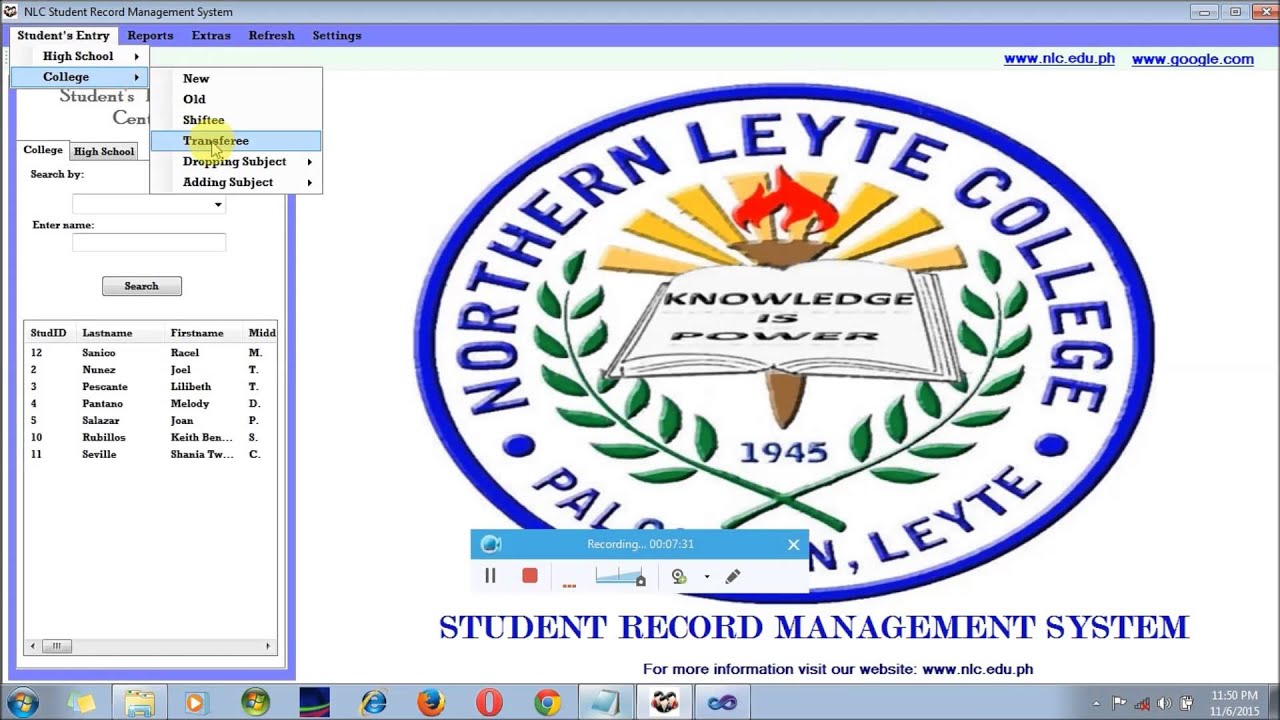Expand Dropping Subject submenu
Screen dimensions: 1280x720
[x=236, y=161]
